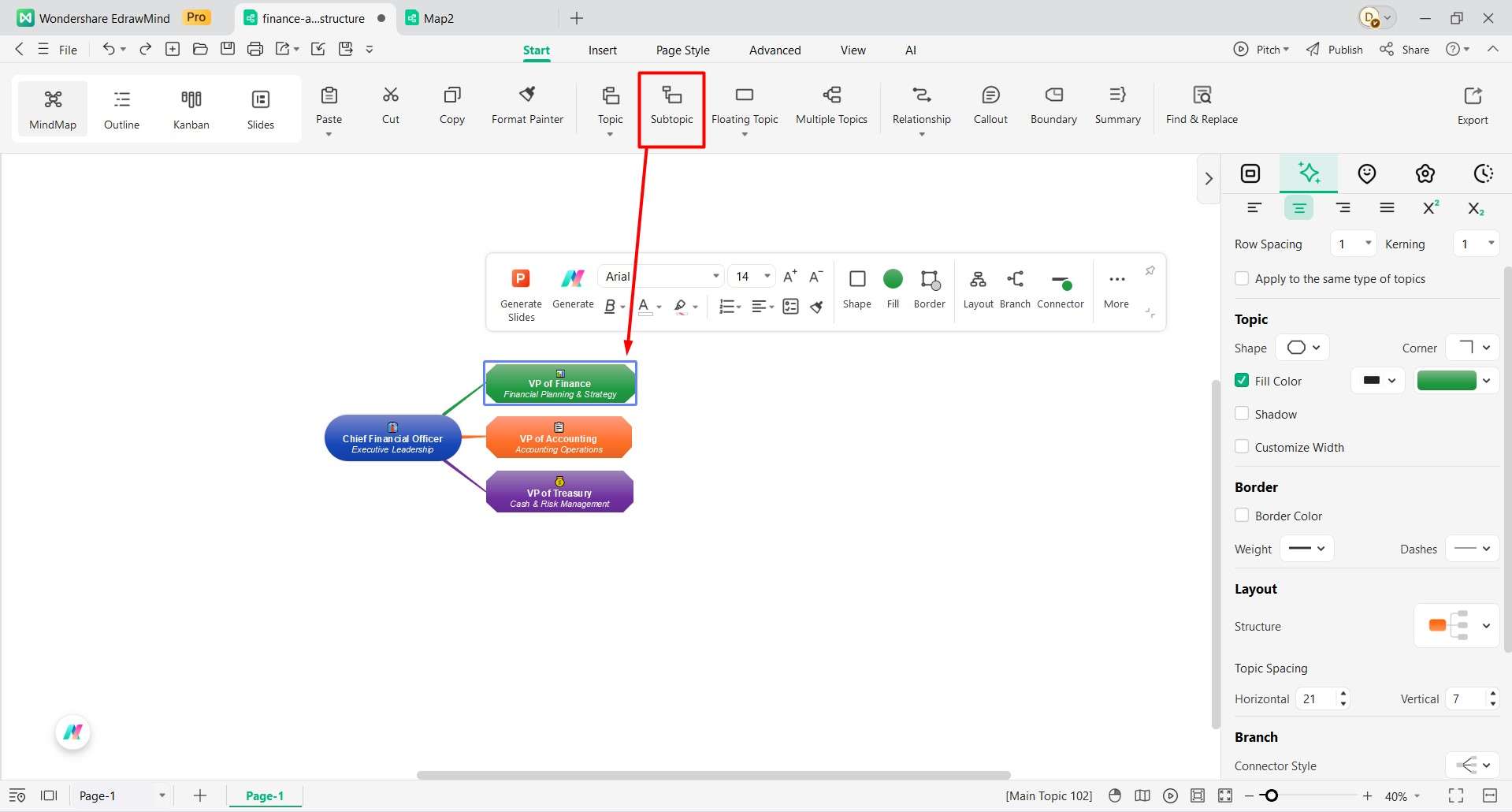The width and height of the screenshot is (1512, 812).
Task: Apply subscript formatting in side panel
Action: tap(1476, 208)
